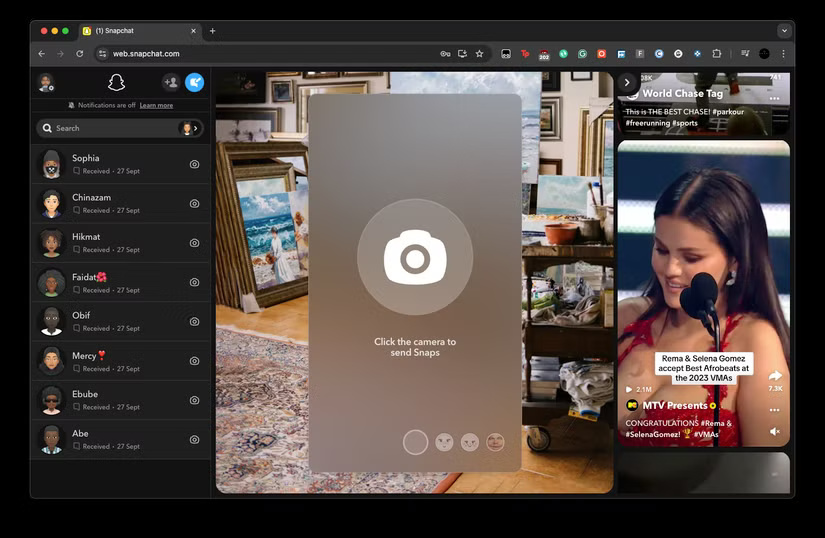Open the calendar extension icon labeled 202
The height and width of the screenshot is (538, 825).
point(544,54)
